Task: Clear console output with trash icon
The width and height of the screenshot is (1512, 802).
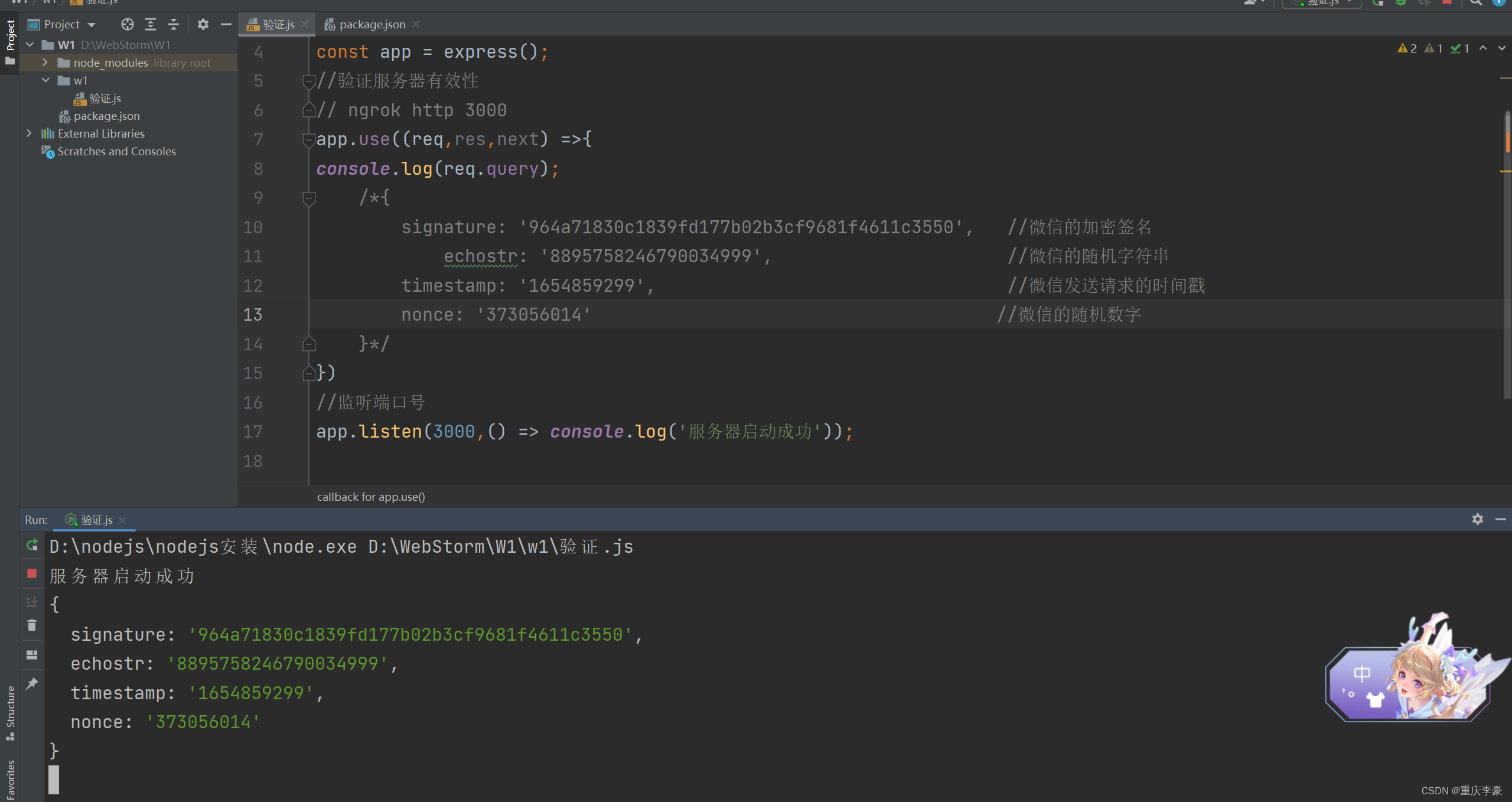Action: [x=32, y=625]
